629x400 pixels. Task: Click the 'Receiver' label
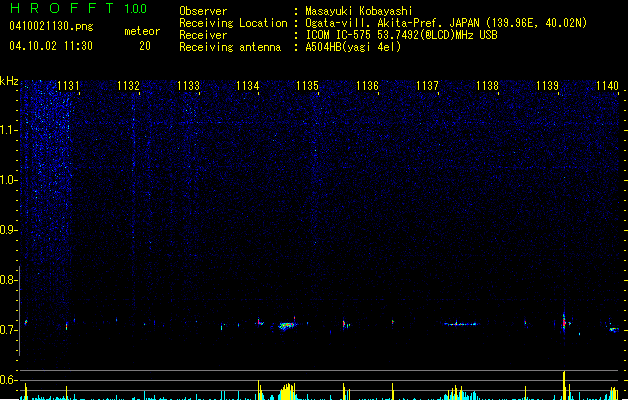tap(203, 35)
